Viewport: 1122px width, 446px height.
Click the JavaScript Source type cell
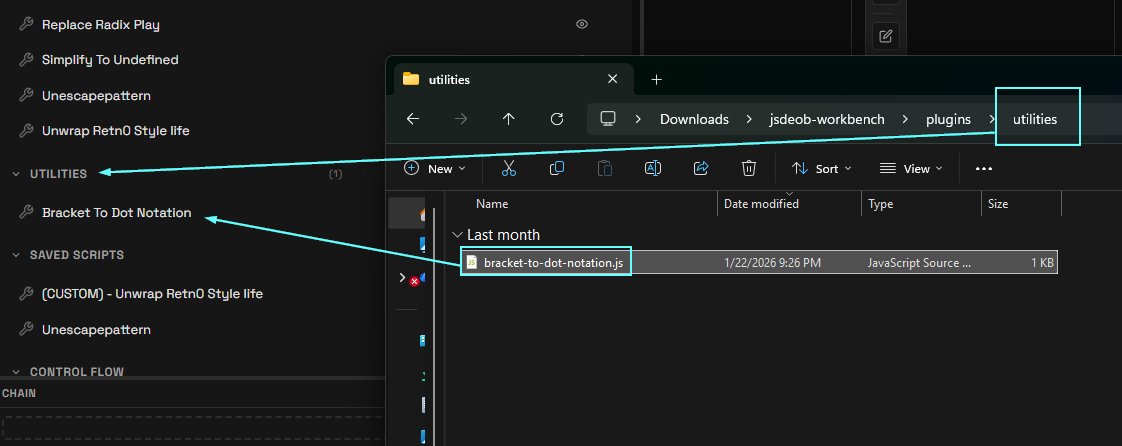tap(919, 263)
